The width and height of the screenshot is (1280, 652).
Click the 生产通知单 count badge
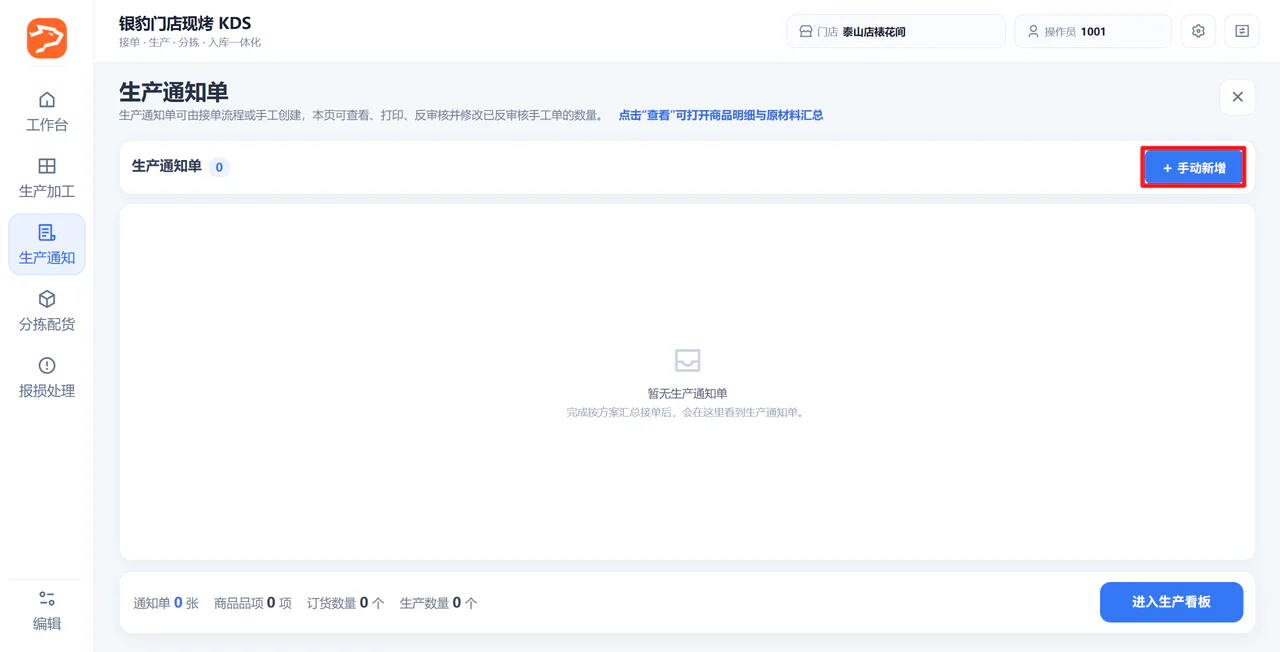tap(219, 167)
